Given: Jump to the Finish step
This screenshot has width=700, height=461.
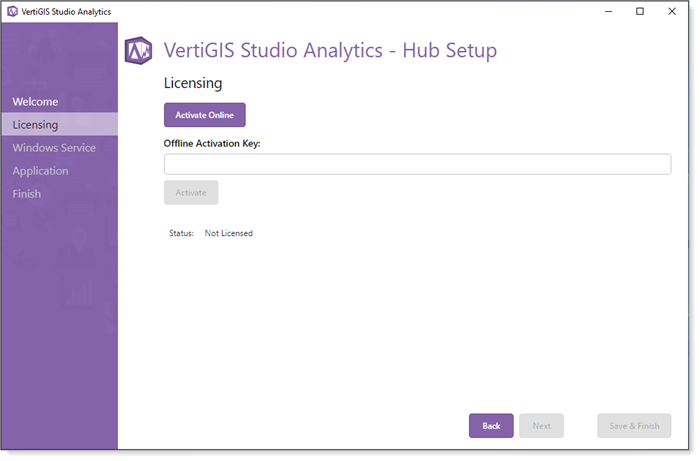Looking at the screenshot, I should click(x=27, y=194).
